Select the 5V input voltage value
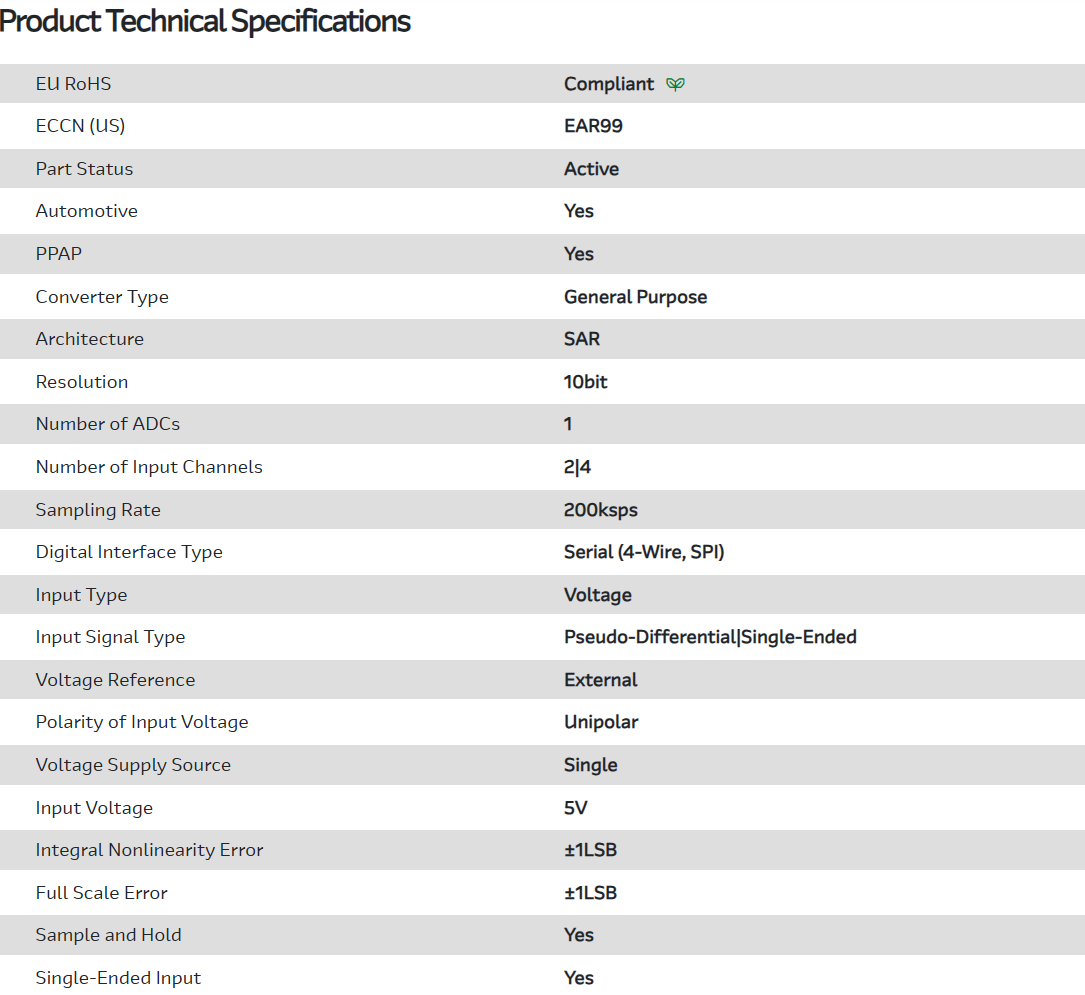 [576, 808]
